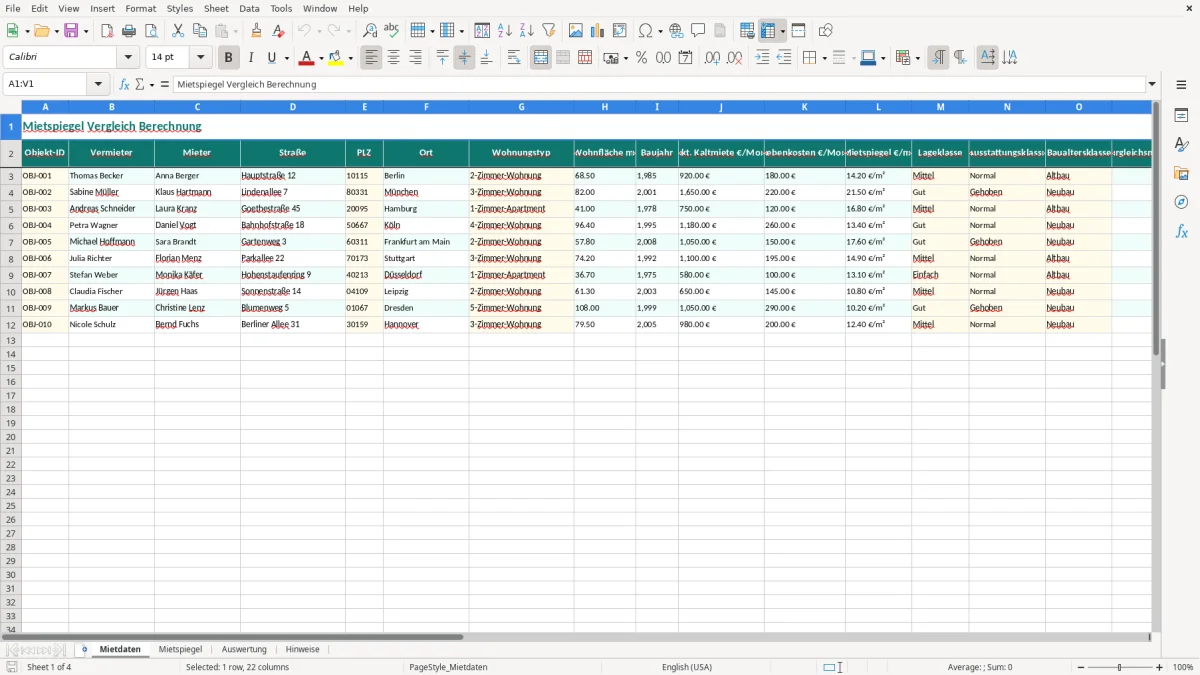
Task: Open Freeze Rows and Columns dropdown arrow
Action: point(782,31)
